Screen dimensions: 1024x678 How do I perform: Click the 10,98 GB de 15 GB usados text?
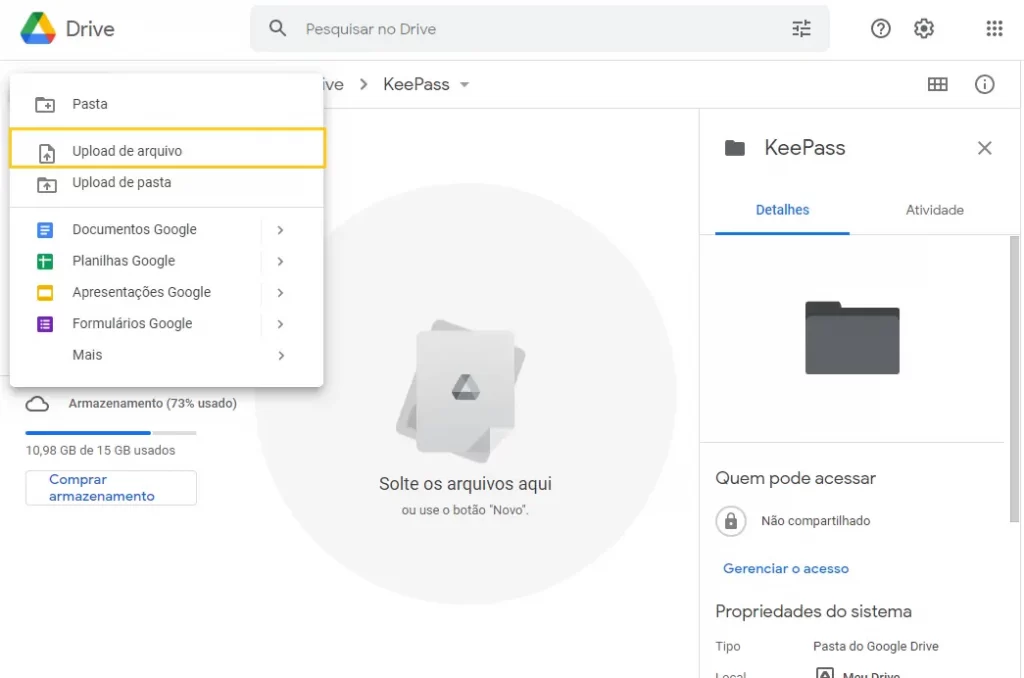click(x=101, y=451)
